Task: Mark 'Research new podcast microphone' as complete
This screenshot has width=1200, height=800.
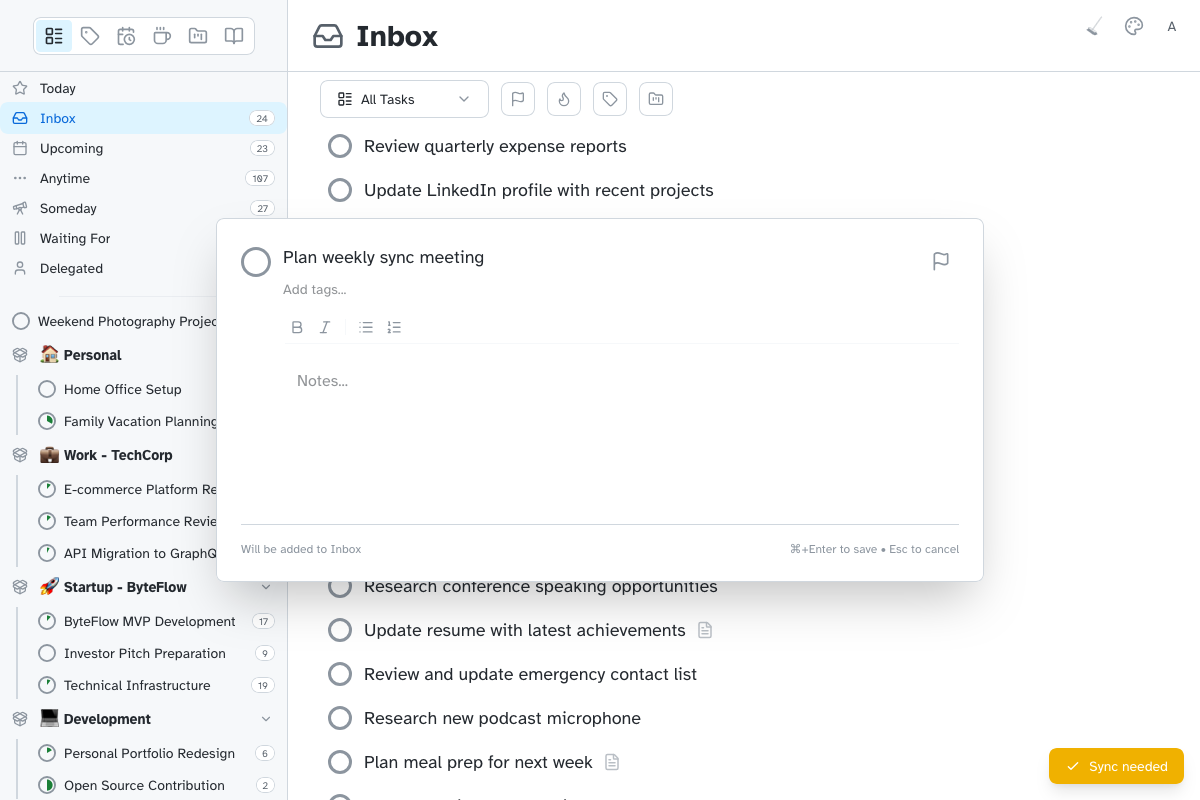Action: pos(340,718)
